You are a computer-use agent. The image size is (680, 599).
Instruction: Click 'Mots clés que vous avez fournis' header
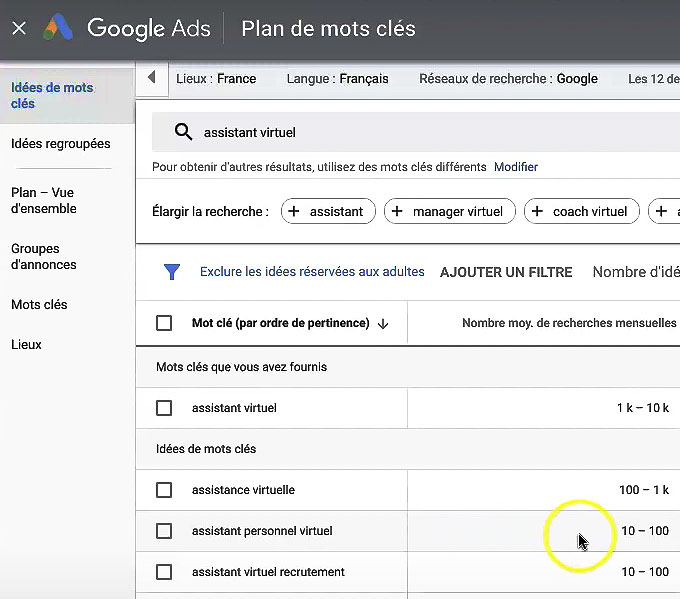pyautogui.click(x=242, y=367)
